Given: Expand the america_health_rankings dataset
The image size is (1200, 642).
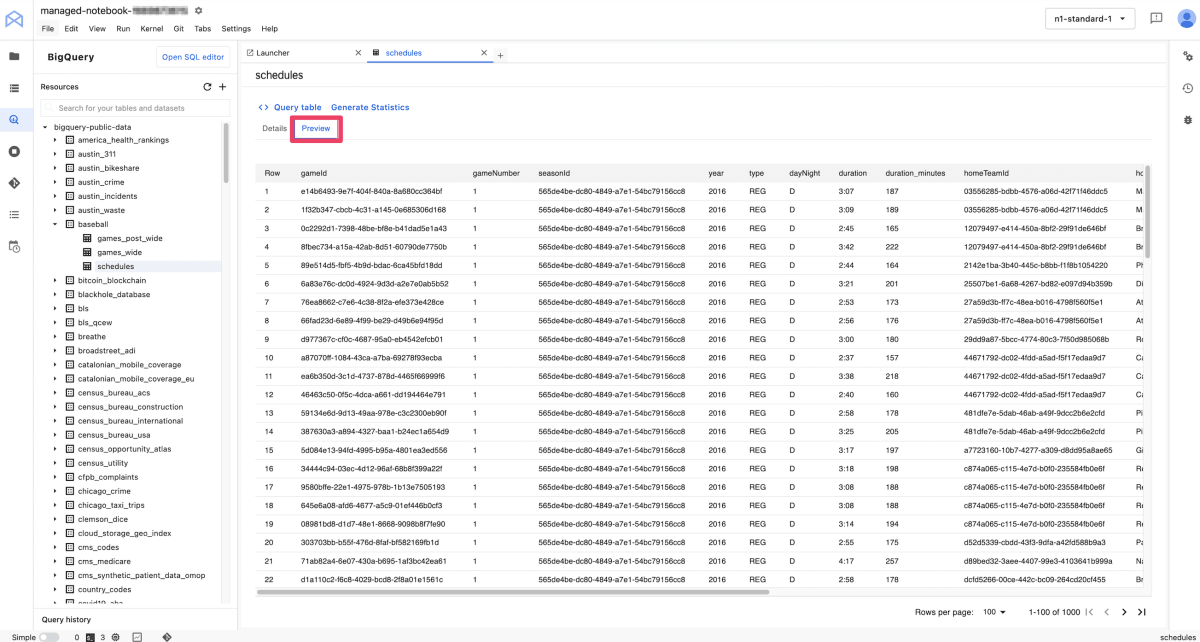Looking at the screenshot, I should 56,141.
